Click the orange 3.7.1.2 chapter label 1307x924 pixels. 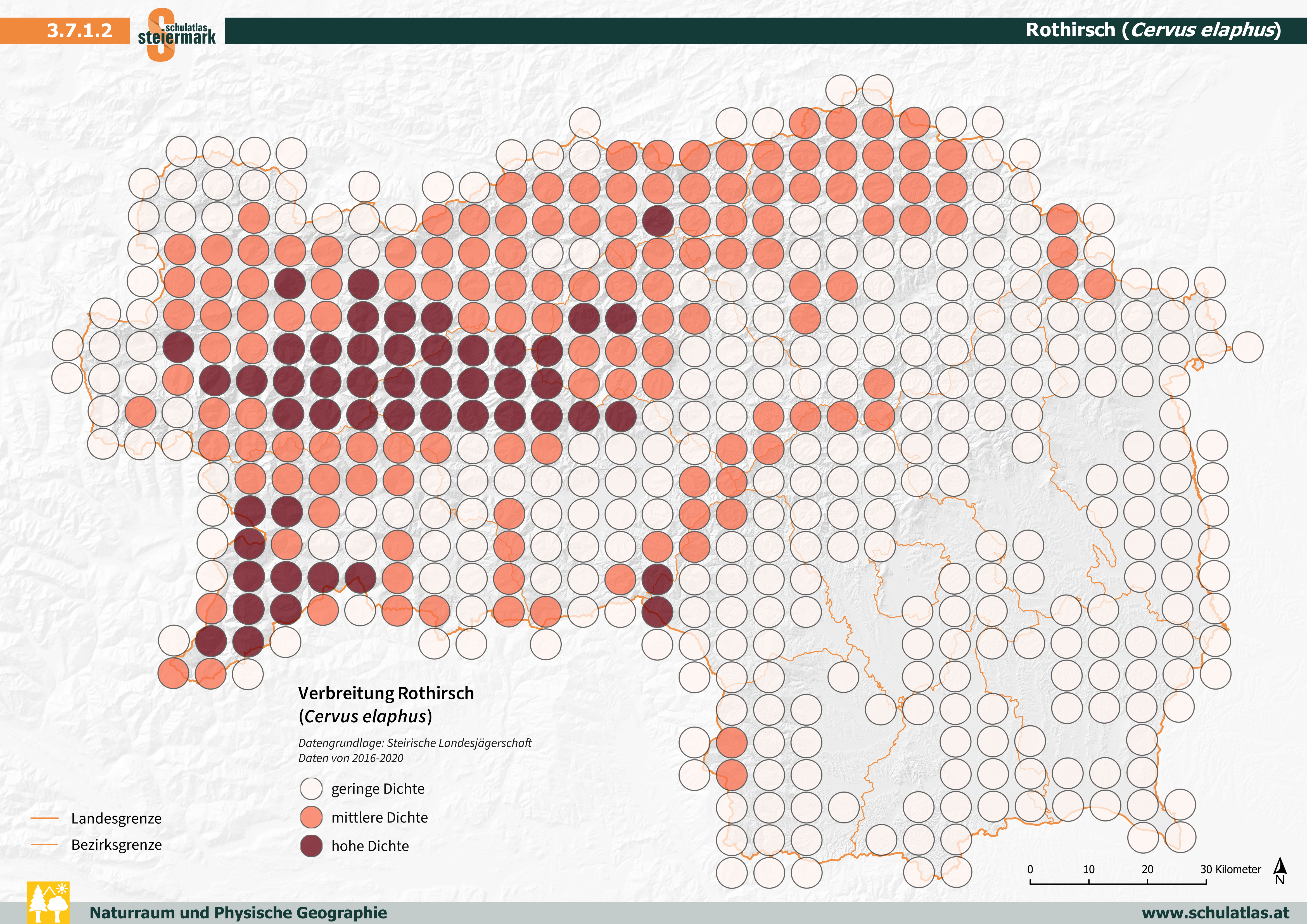tap(79, 30)
